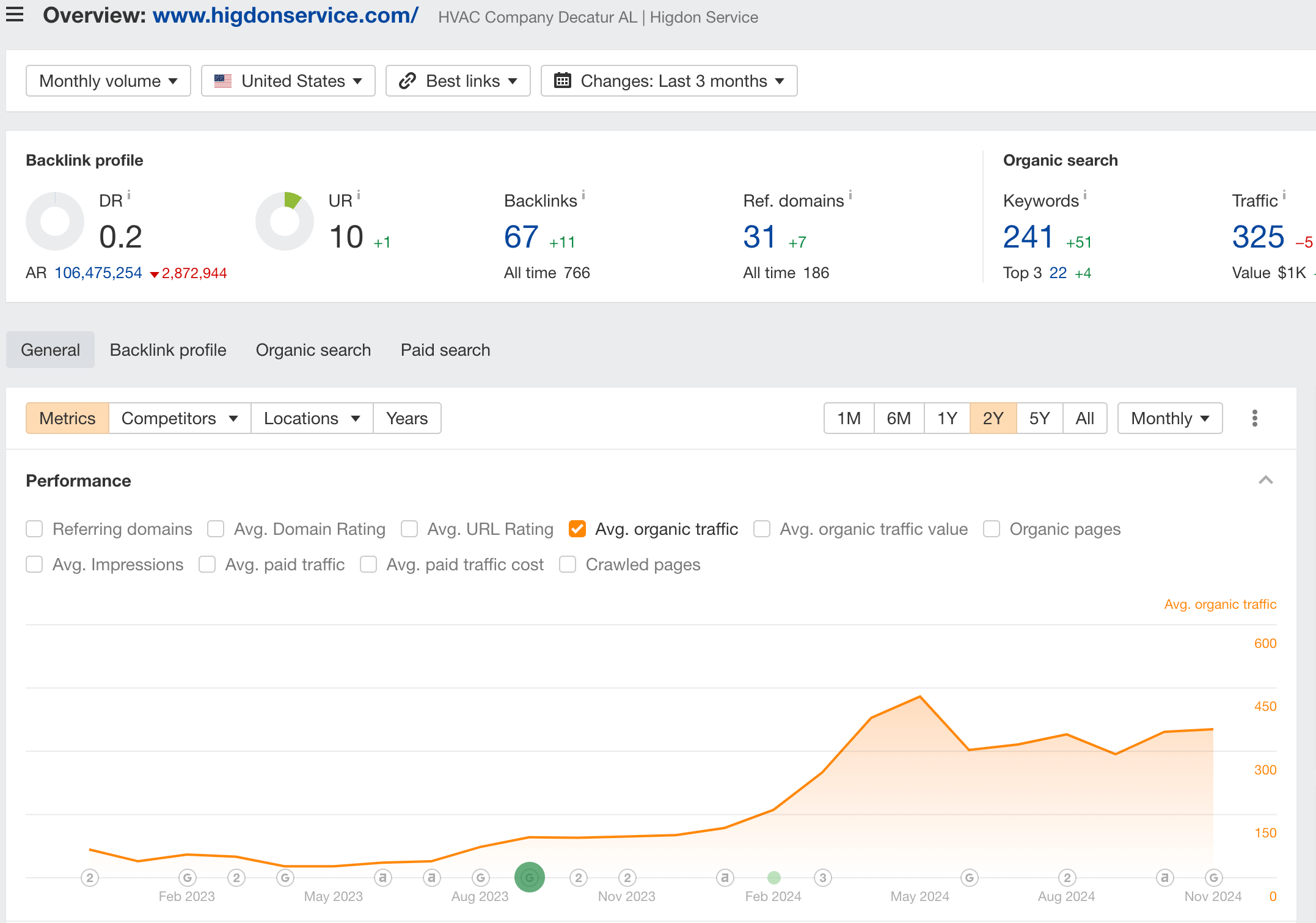Enable the Avg. paid traffic checkbox
Image resolution: width=1316 pixels, height=923 pixels.
207,564
